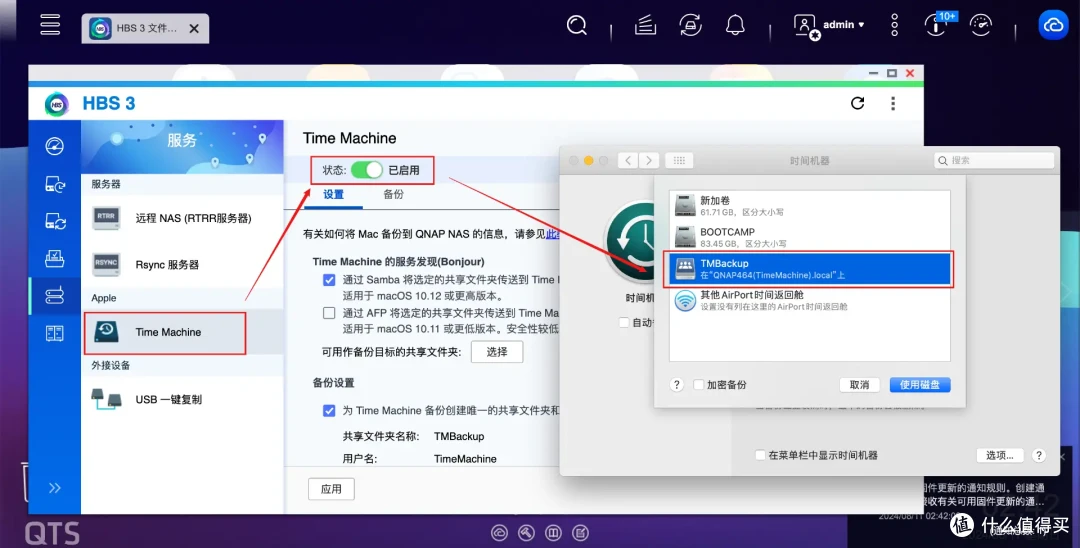The image size is (1080, 548).
Task: Click the large Time Machine clock icon
Action: [630, 241]
